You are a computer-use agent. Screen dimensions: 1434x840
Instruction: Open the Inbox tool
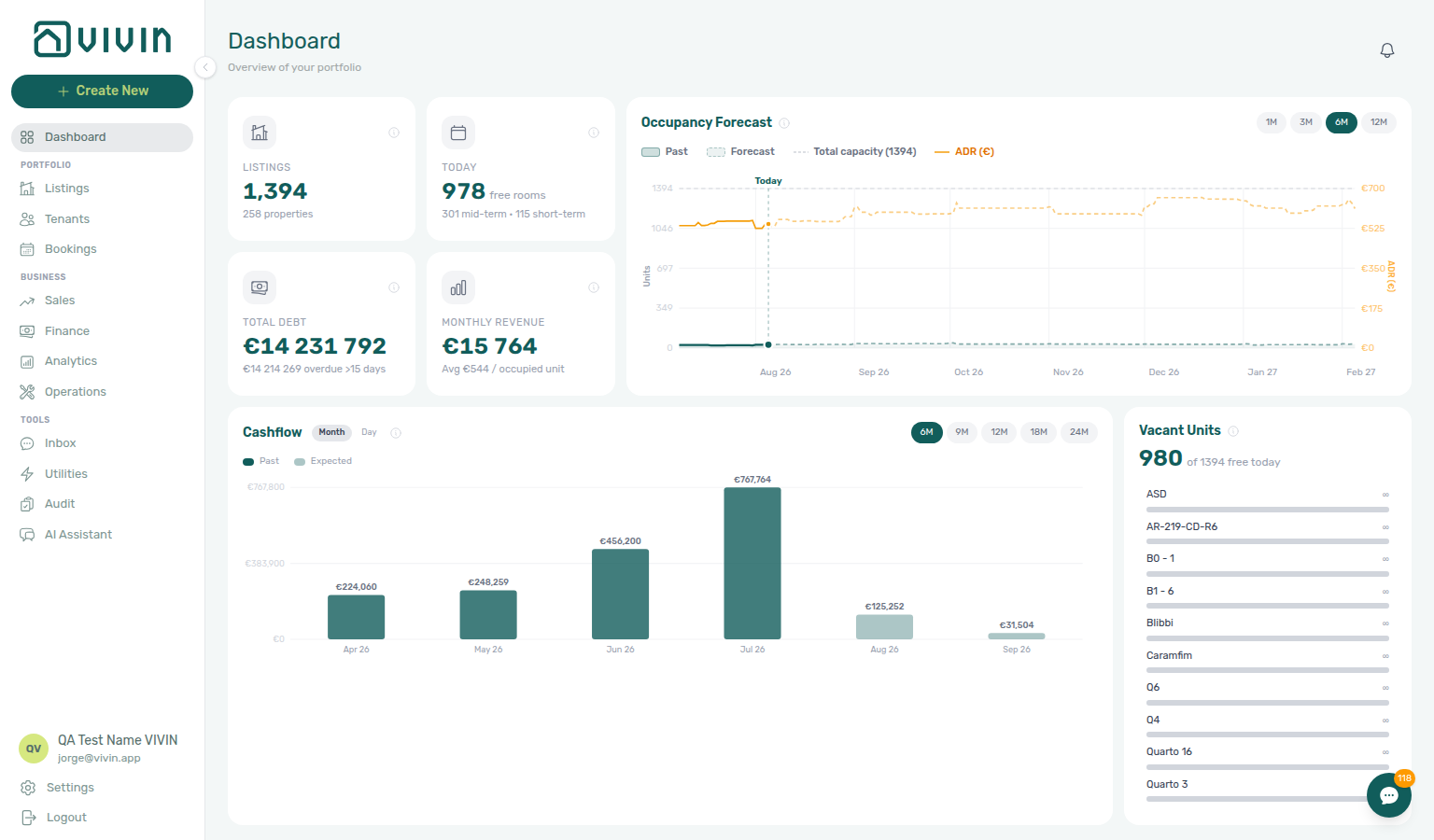tap(102, 443)
